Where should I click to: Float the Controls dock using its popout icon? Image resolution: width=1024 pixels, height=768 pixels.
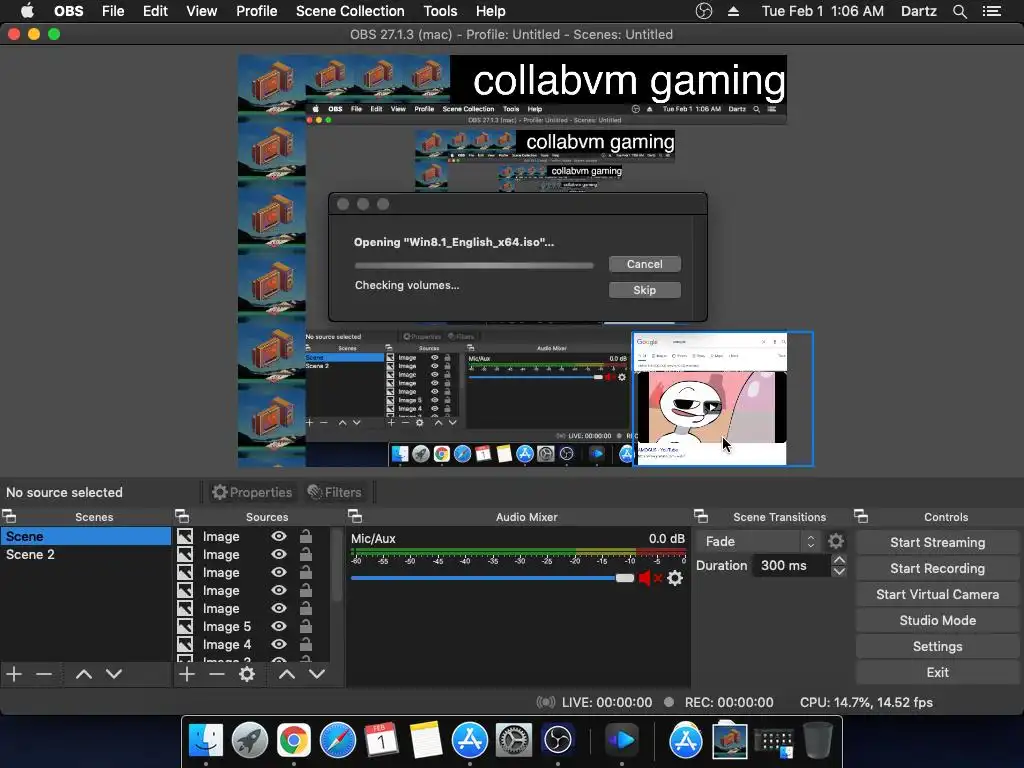pyautogui.click(x=861, y=517)
